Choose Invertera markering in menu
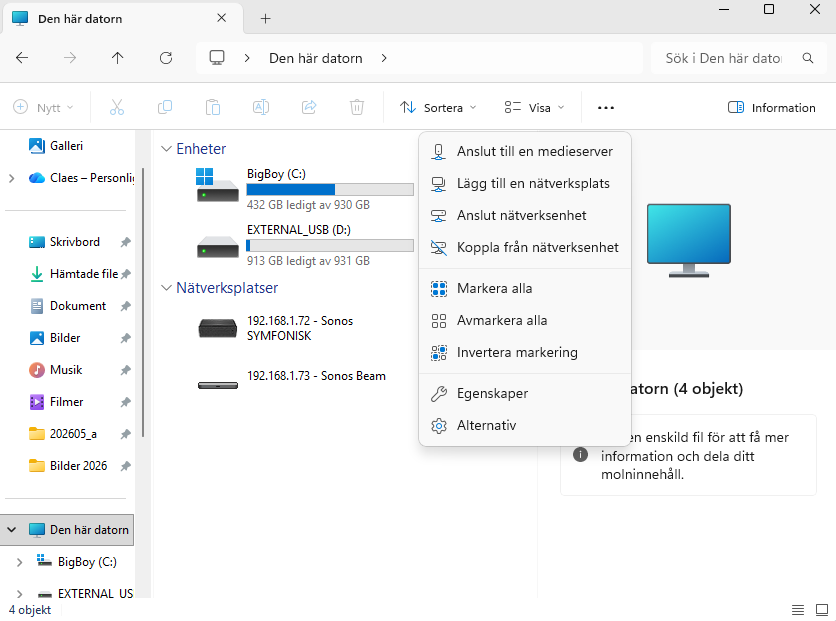836x621 pixels. point(525,352)
